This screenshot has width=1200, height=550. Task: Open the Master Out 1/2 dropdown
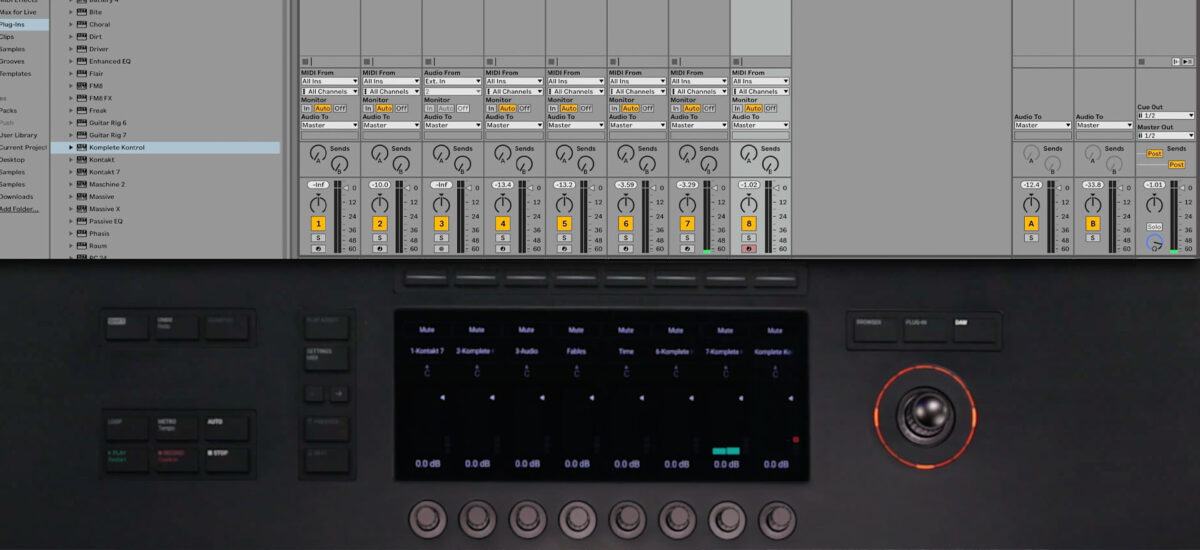click(x=1166, y=135)
